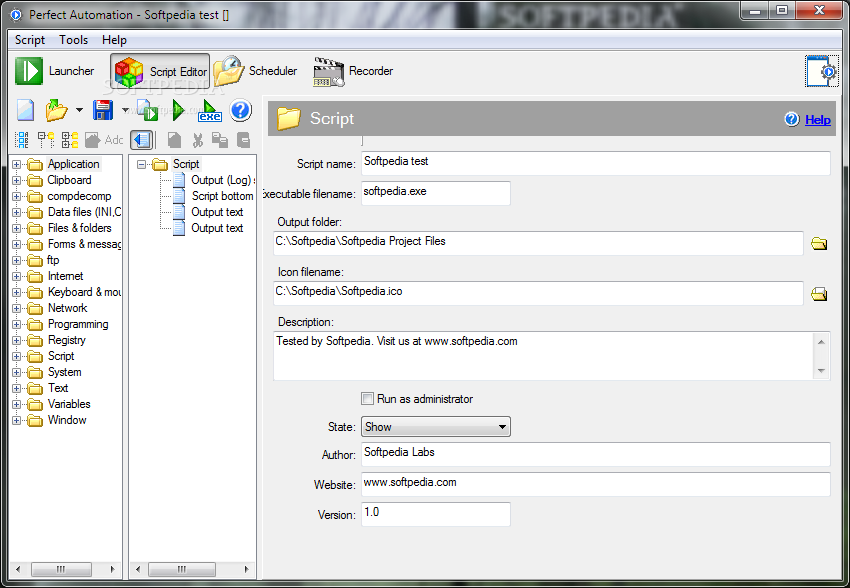
Task: Click the run-from-document toolbar icon
Action: click(x=147, y=110)
